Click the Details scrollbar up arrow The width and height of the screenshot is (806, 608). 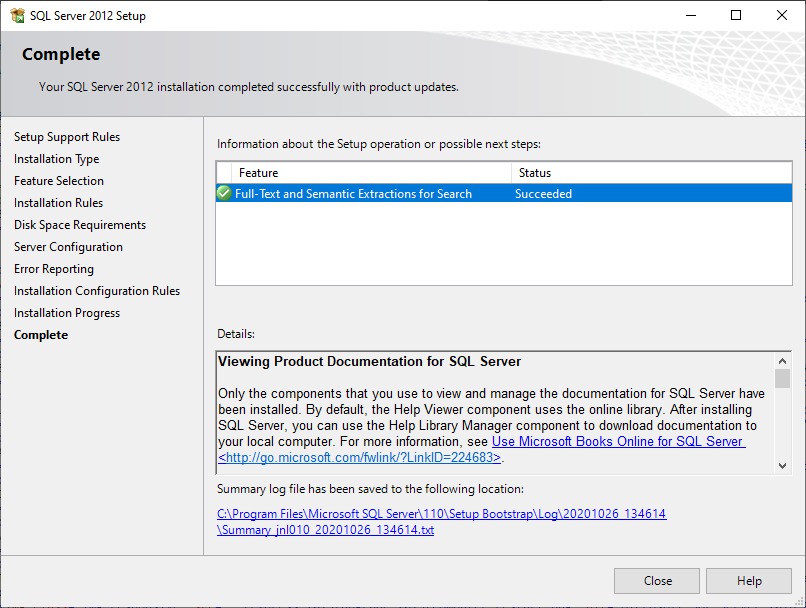click(x=782, y=361)
